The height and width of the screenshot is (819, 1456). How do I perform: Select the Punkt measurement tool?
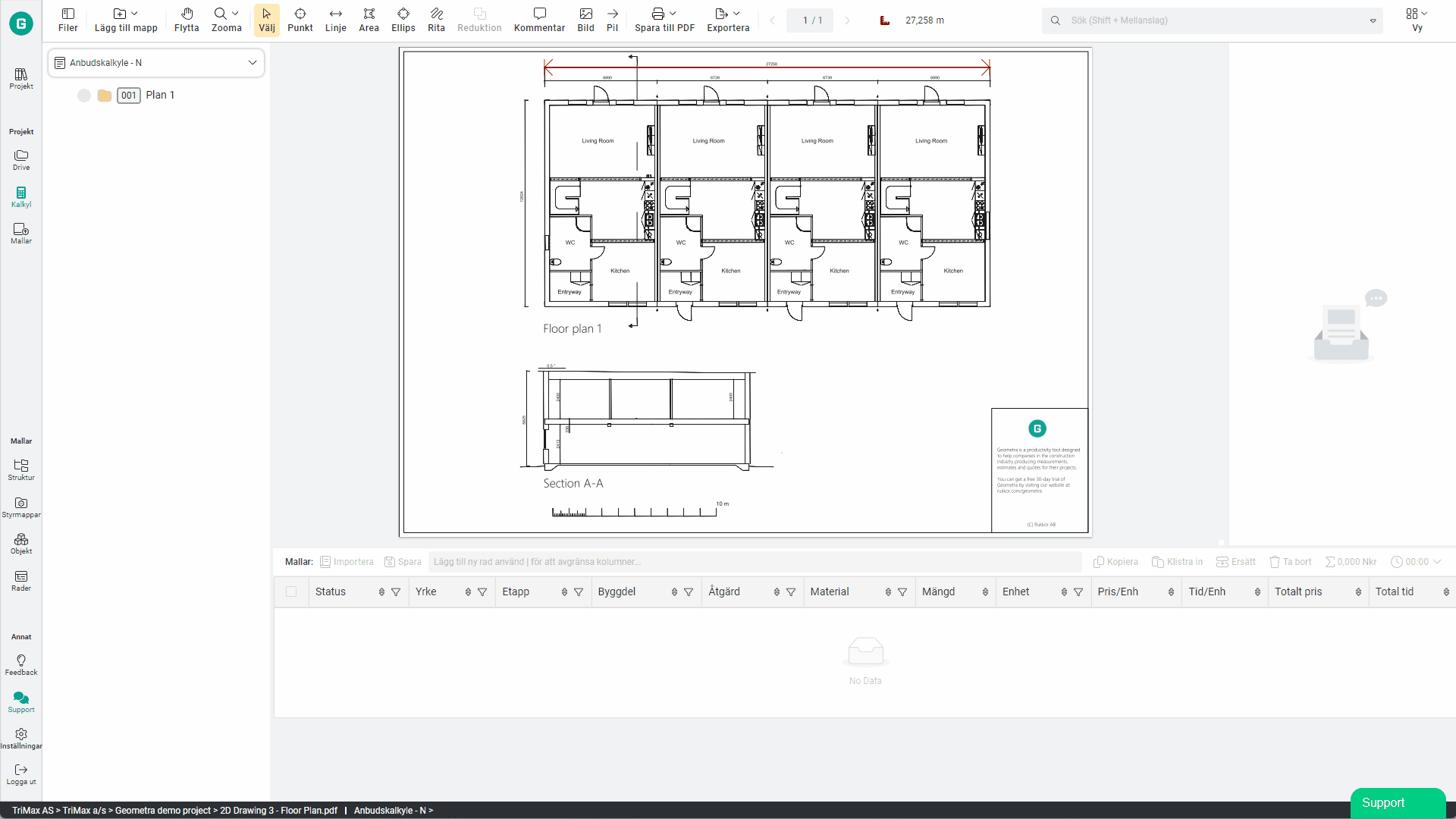(300, 20)
